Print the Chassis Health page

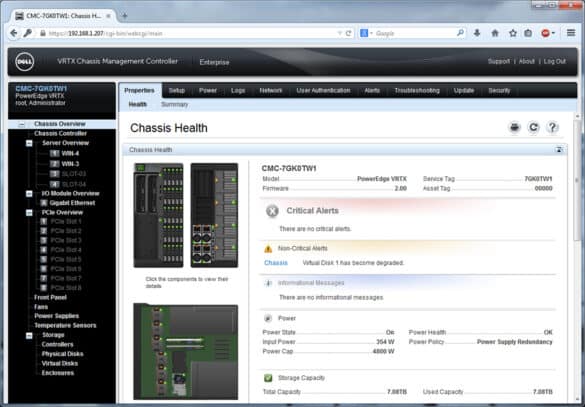click(514, 128)
